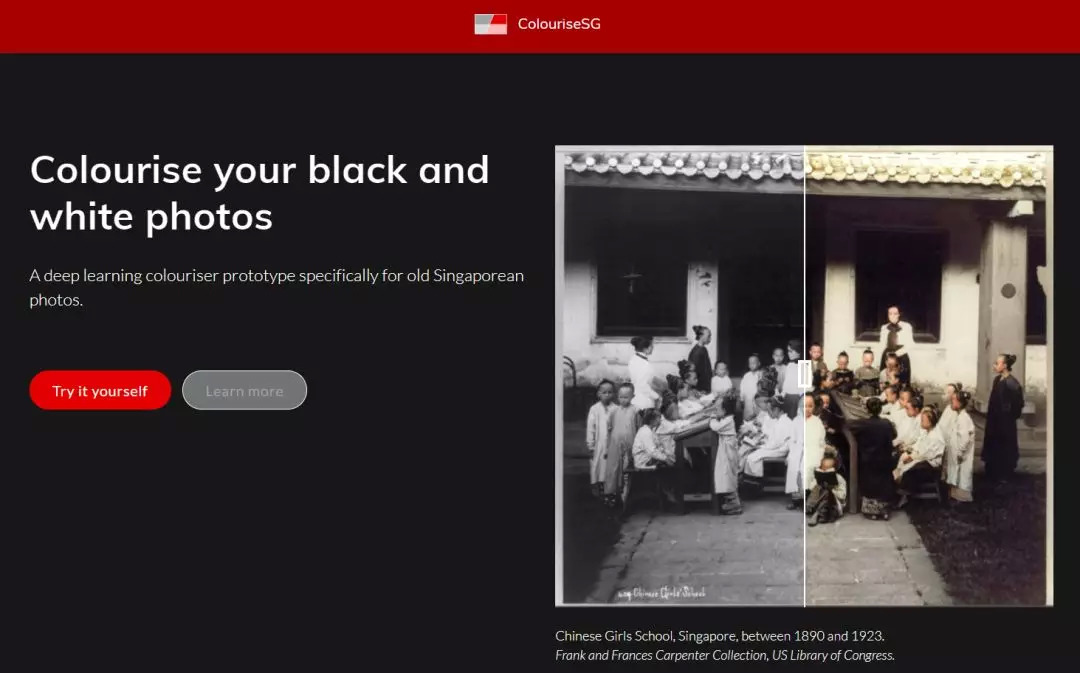The height and width of the screenshot is (673, 1080).
Task: Select the heading "Colourise your black and white photos"
Action: coord(260,193)
